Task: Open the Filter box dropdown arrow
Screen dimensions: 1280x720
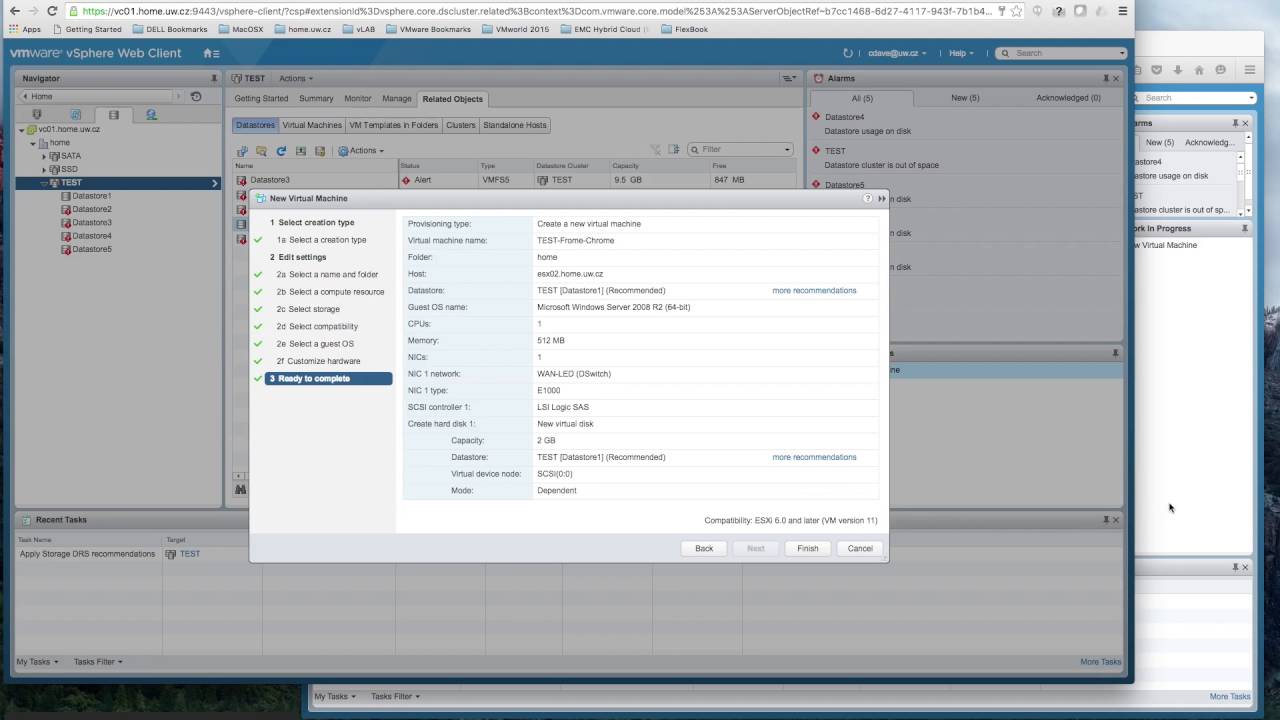Action: tap(787, 150)
